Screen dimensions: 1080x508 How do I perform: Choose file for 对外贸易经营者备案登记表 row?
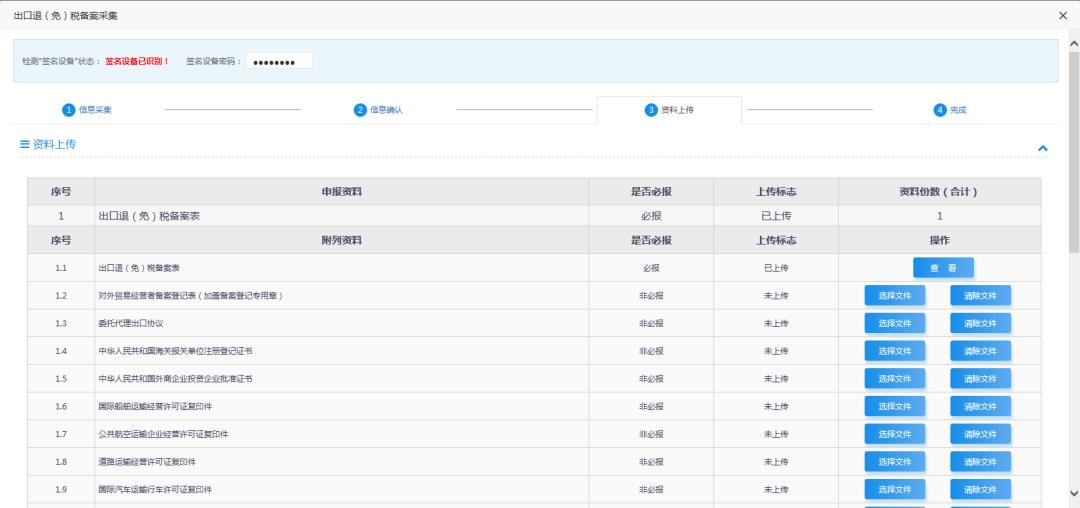tap(895, 295)
